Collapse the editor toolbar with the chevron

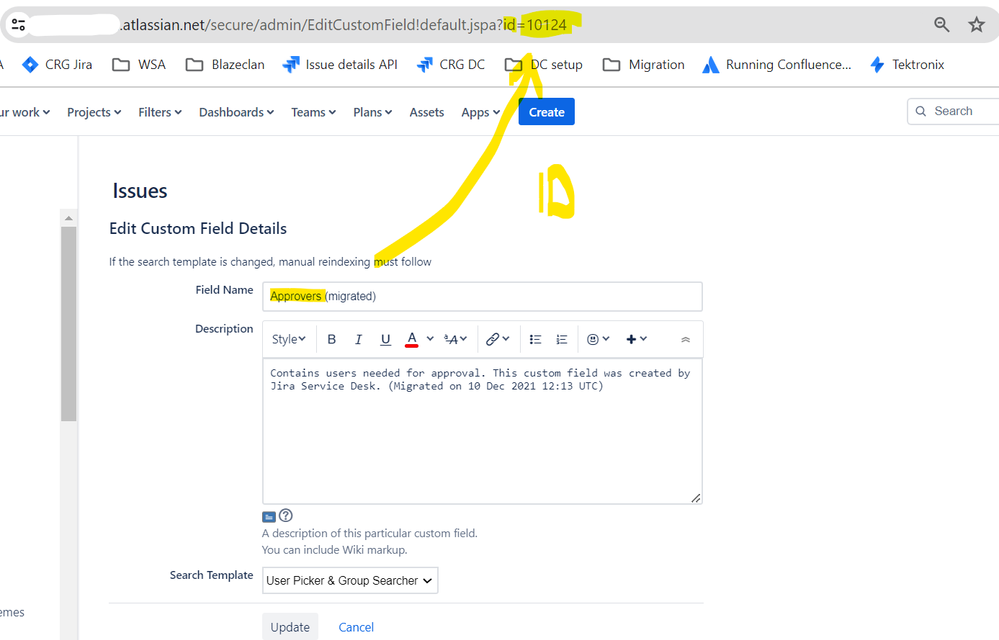(685, 339)
